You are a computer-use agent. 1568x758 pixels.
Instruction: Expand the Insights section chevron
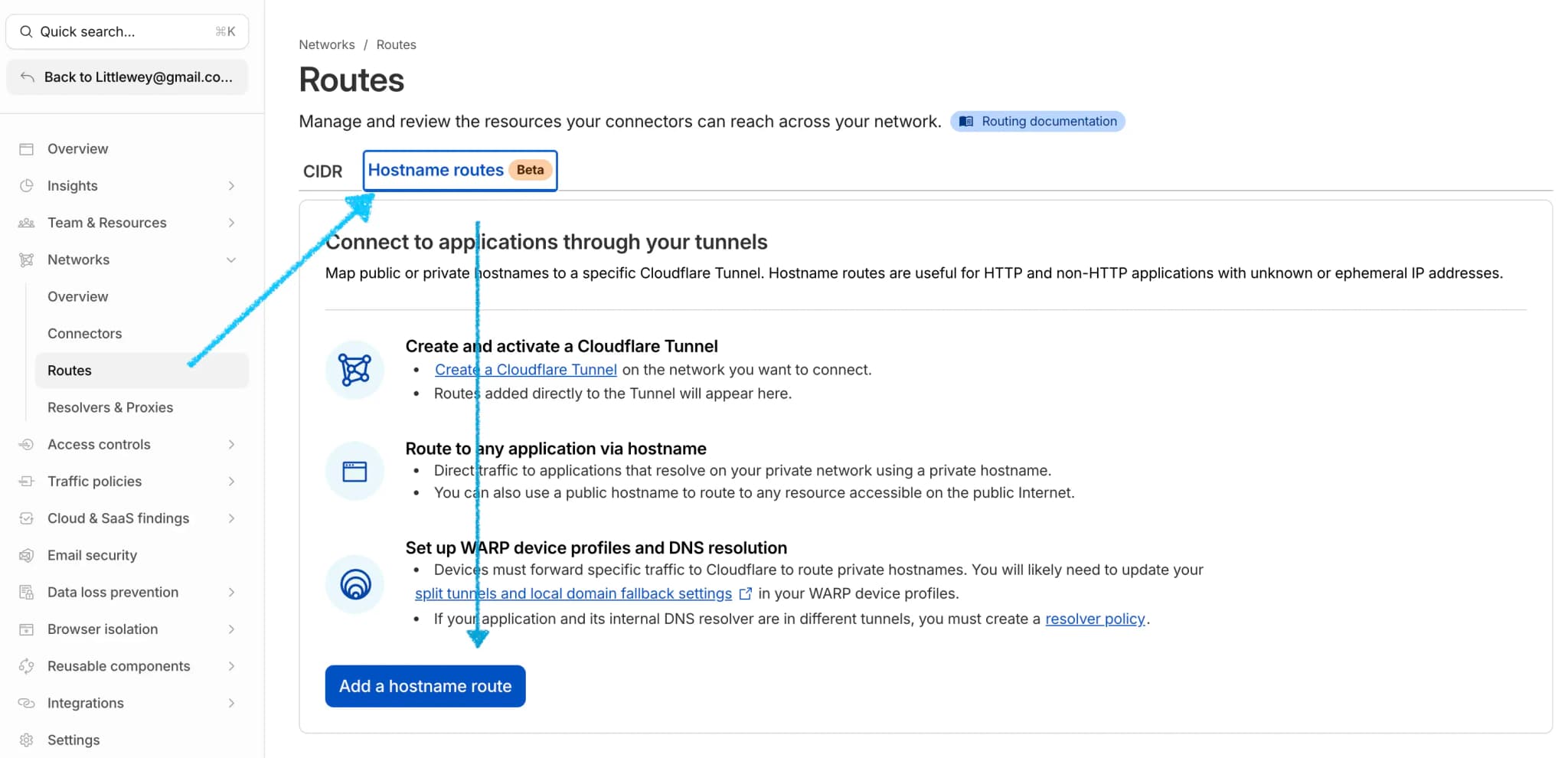tap(231, 185)
